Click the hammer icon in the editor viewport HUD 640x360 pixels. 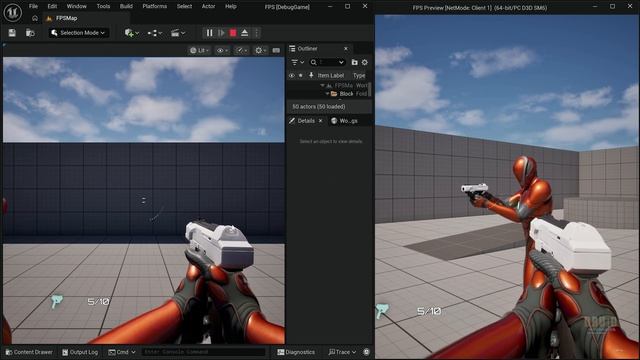(57, 302)
